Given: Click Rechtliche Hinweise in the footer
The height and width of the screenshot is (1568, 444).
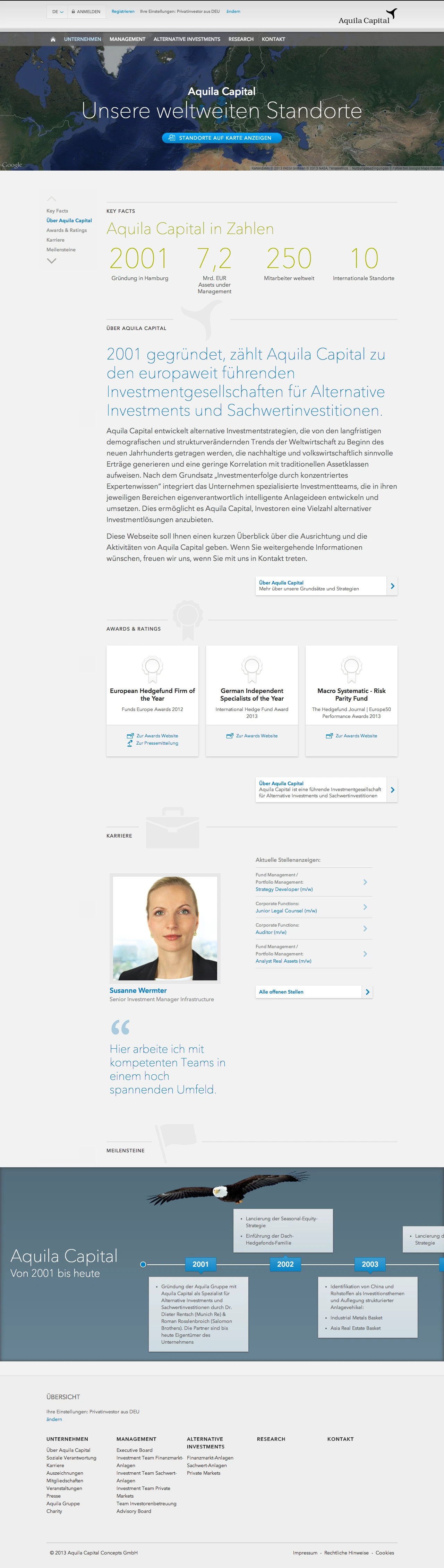Looking at the screenshot, I should [347, 1552].
